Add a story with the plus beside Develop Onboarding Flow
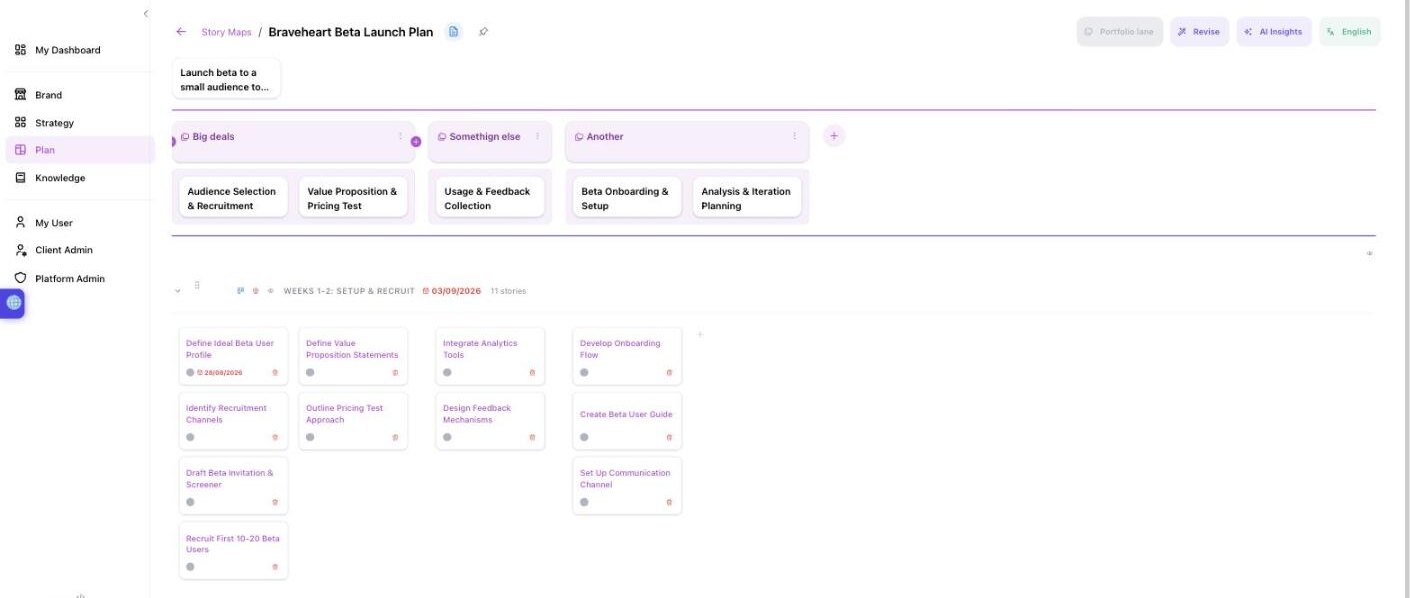The image size is (1410, 598). pos(700,335)
